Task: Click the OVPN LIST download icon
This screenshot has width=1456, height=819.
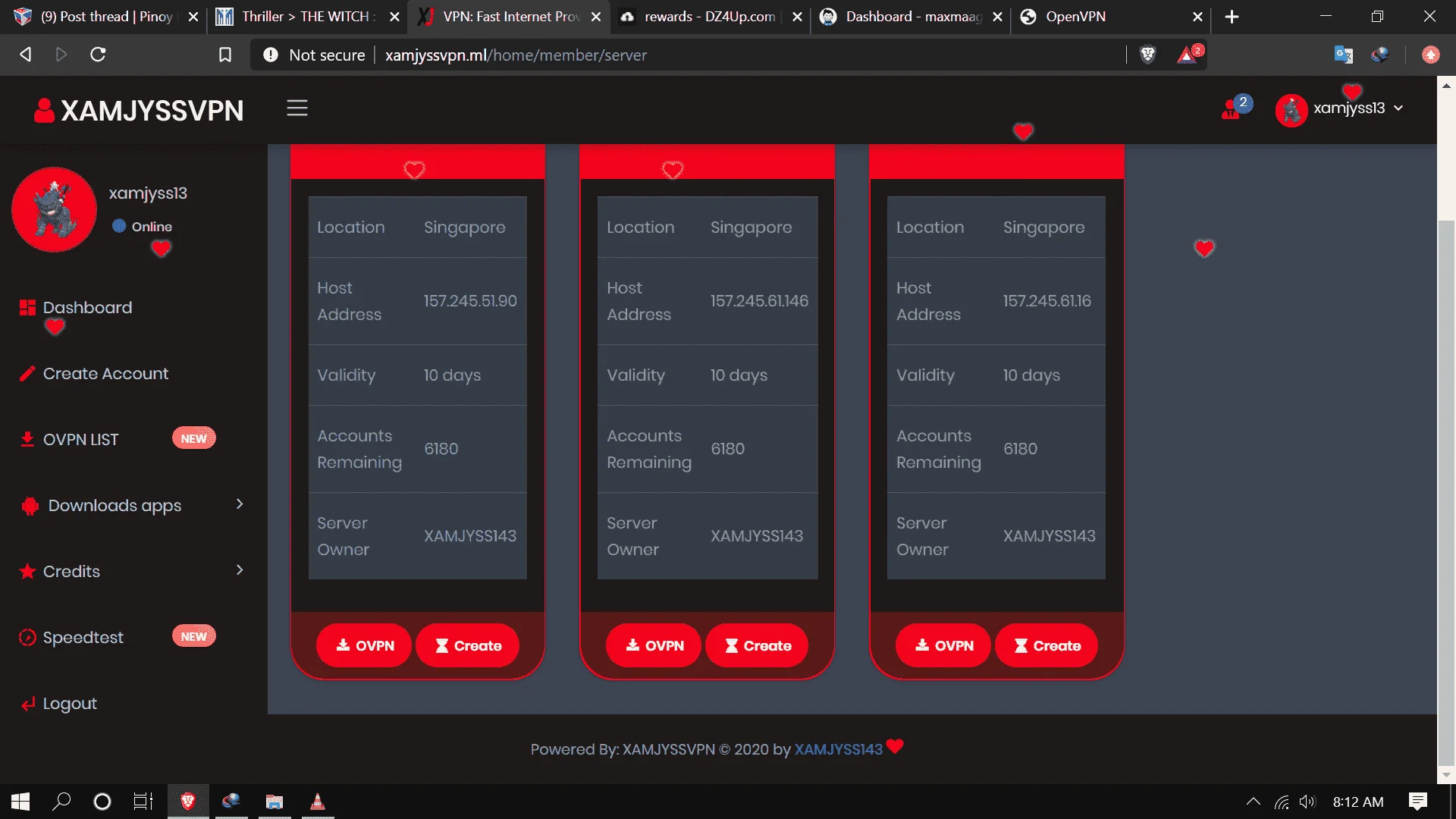Action: point(27,439)
